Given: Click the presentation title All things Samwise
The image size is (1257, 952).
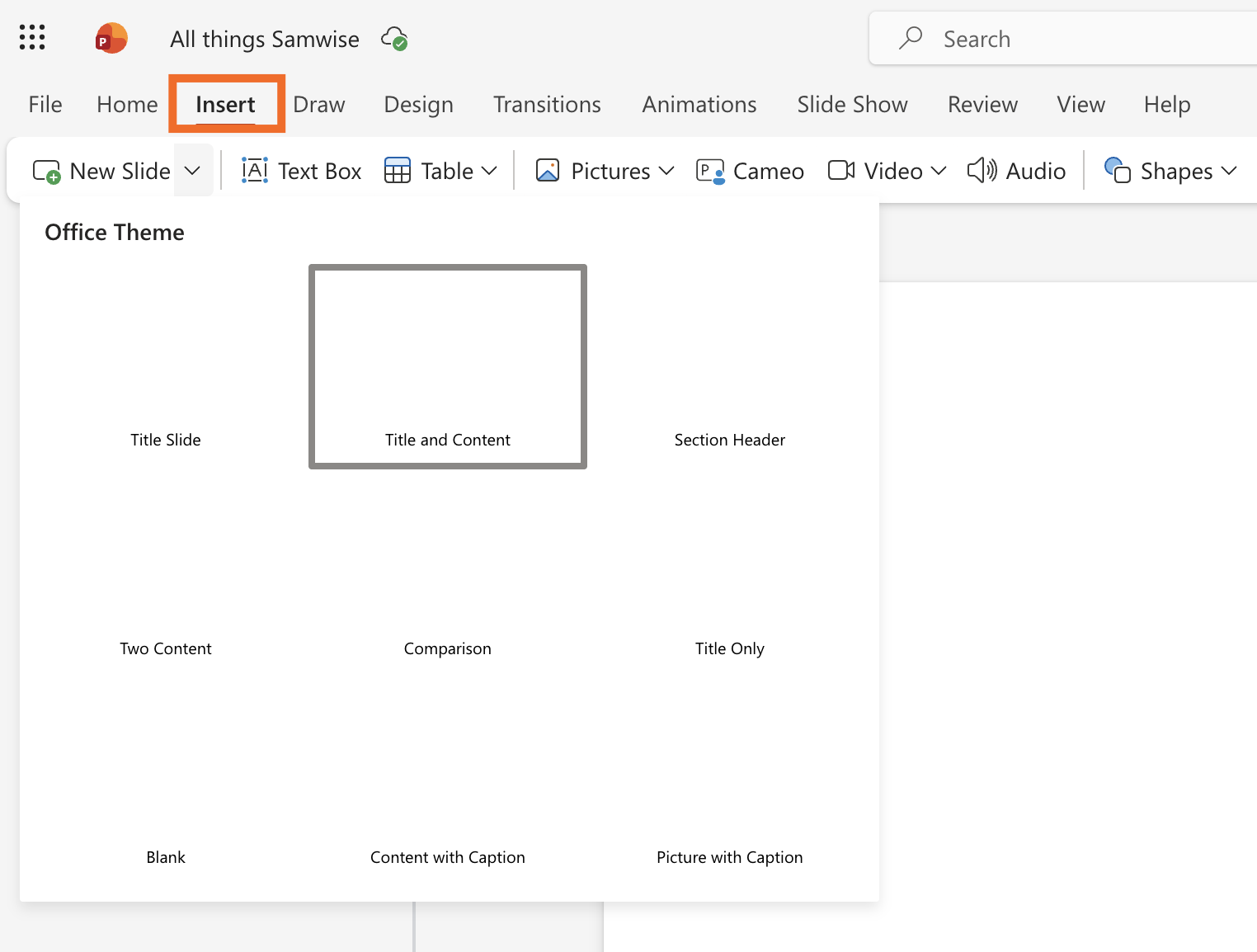Looking at the screenshot, I should [265, 39].
